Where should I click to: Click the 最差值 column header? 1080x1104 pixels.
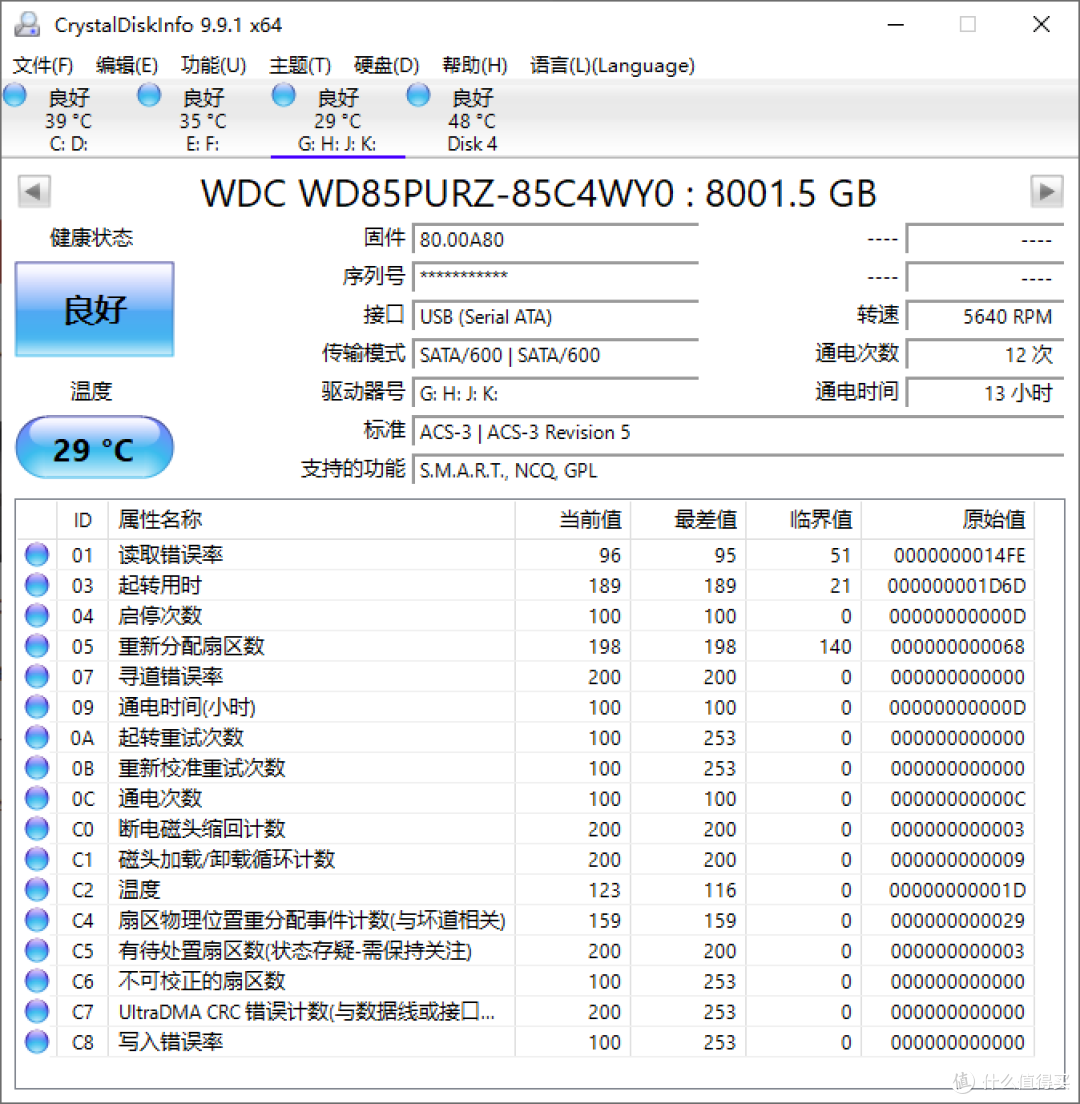pos(689,520)
